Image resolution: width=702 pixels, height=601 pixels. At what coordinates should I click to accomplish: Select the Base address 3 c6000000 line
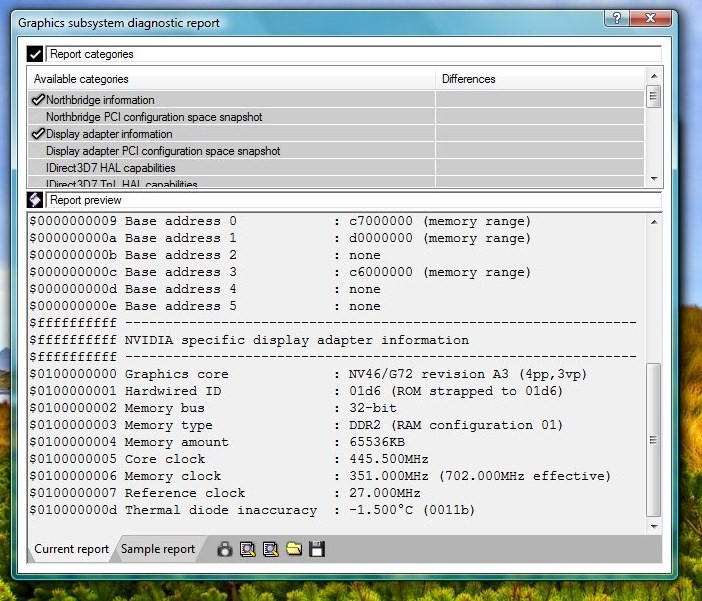click(280, 272)
